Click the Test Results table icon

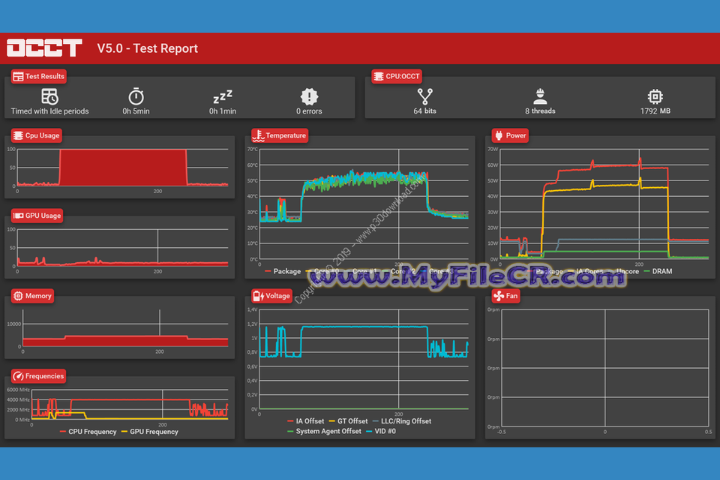click(18, 77)
